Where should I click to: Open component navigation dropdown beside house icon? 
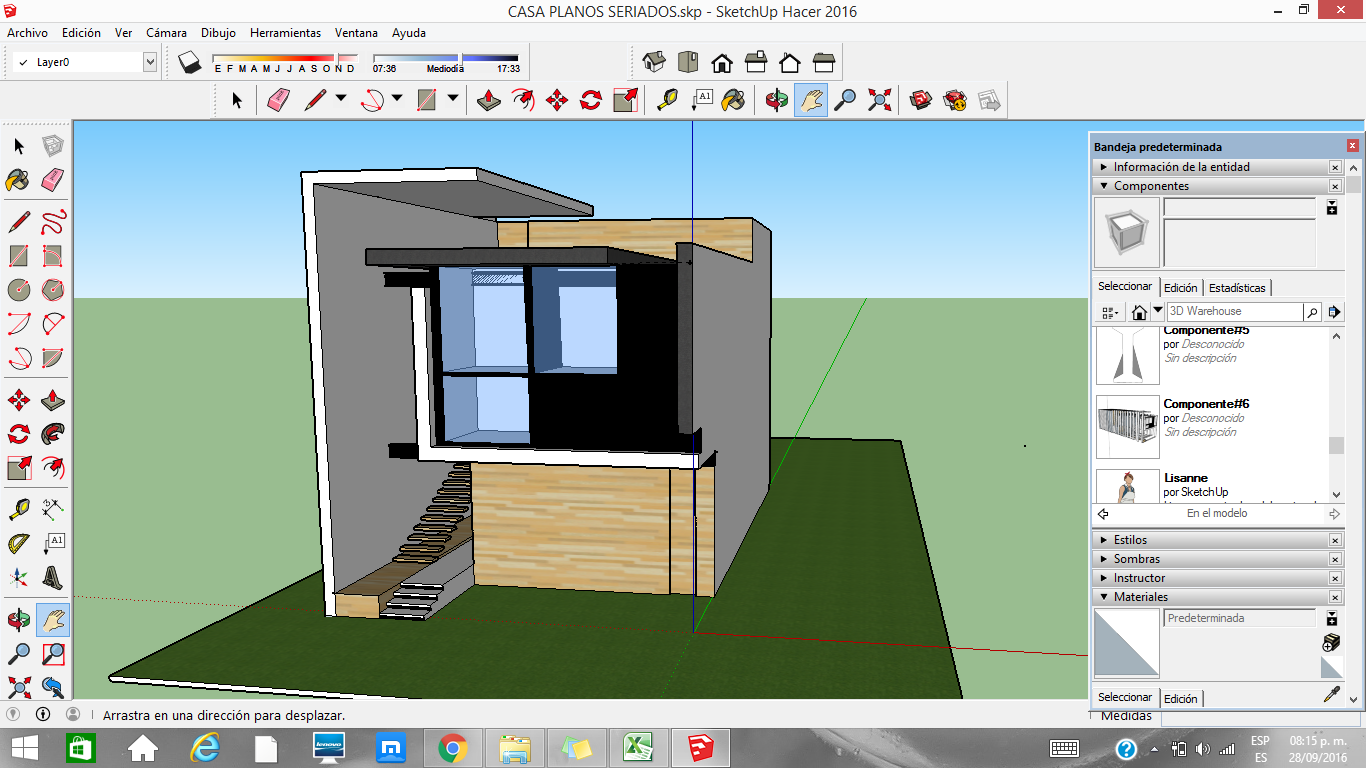point(1158,312)
